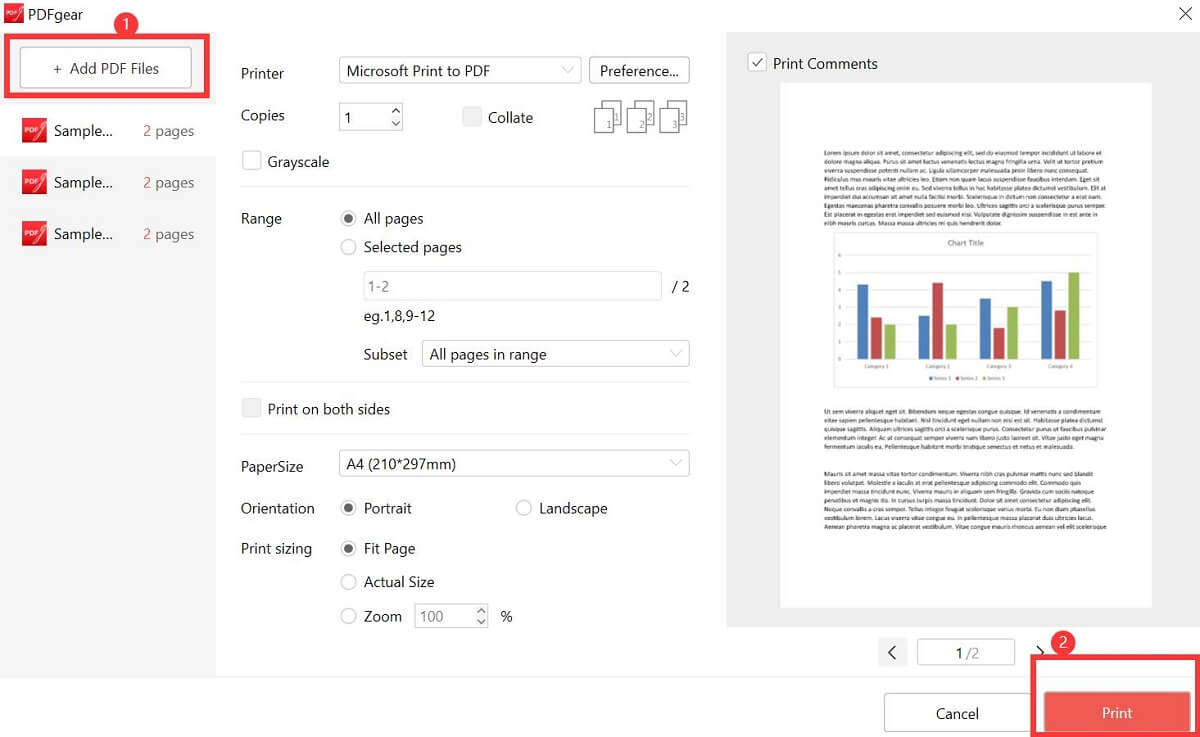The width and height of the screenshot is (1200, 737).
Task: Switch orientation to Landscape
Action: pyautogui.click(x=524, y=508)
